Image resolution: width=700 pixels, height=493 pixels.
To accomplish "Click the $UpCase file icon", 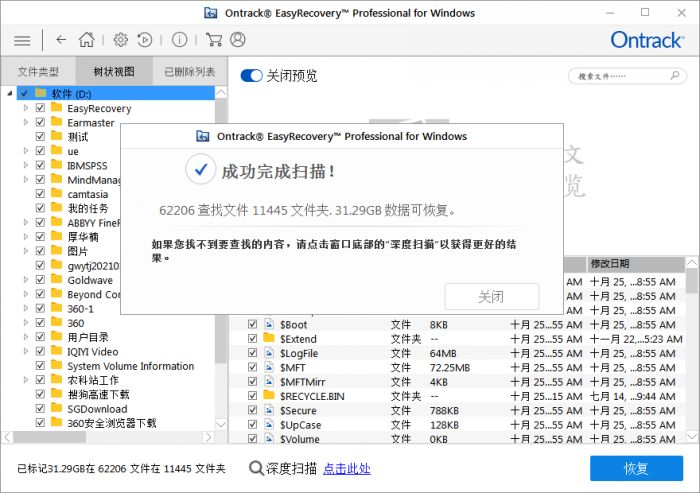I will point(269,424).
